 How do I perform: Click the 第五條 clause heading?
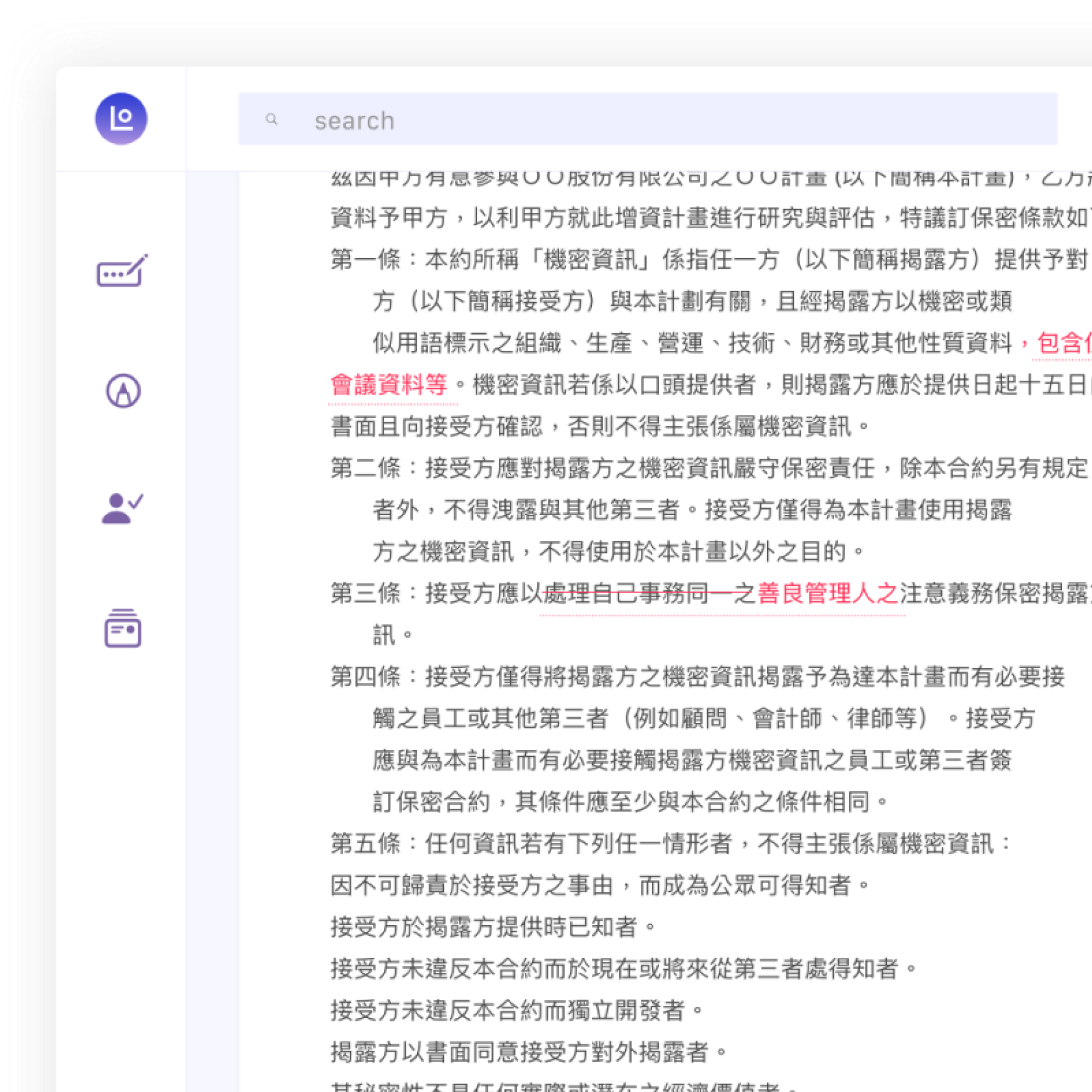pos(365,843)
